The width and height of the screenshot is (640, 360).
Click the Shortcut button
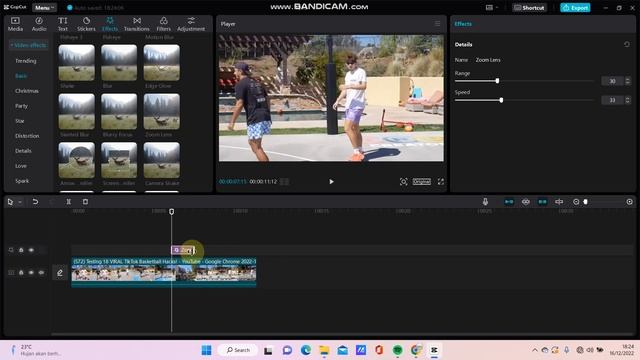529,8
